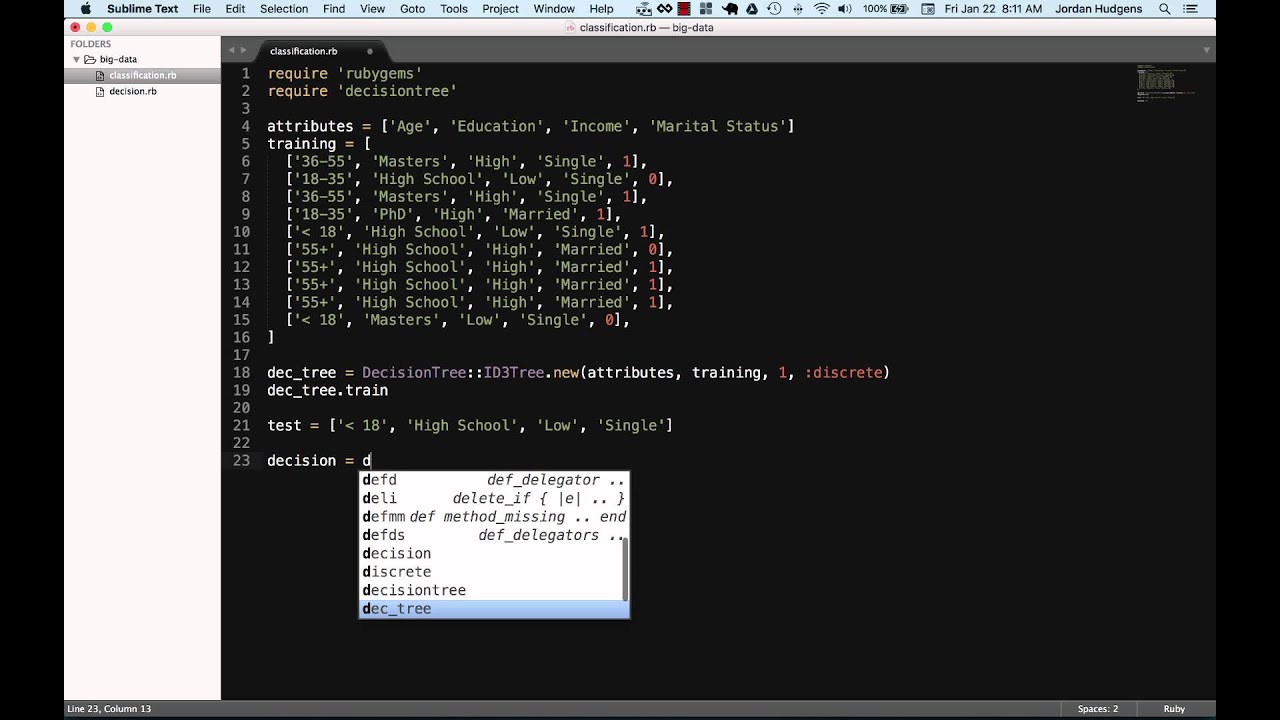
Task: Place cursor on the attributes array line
Action: [530, 126]
